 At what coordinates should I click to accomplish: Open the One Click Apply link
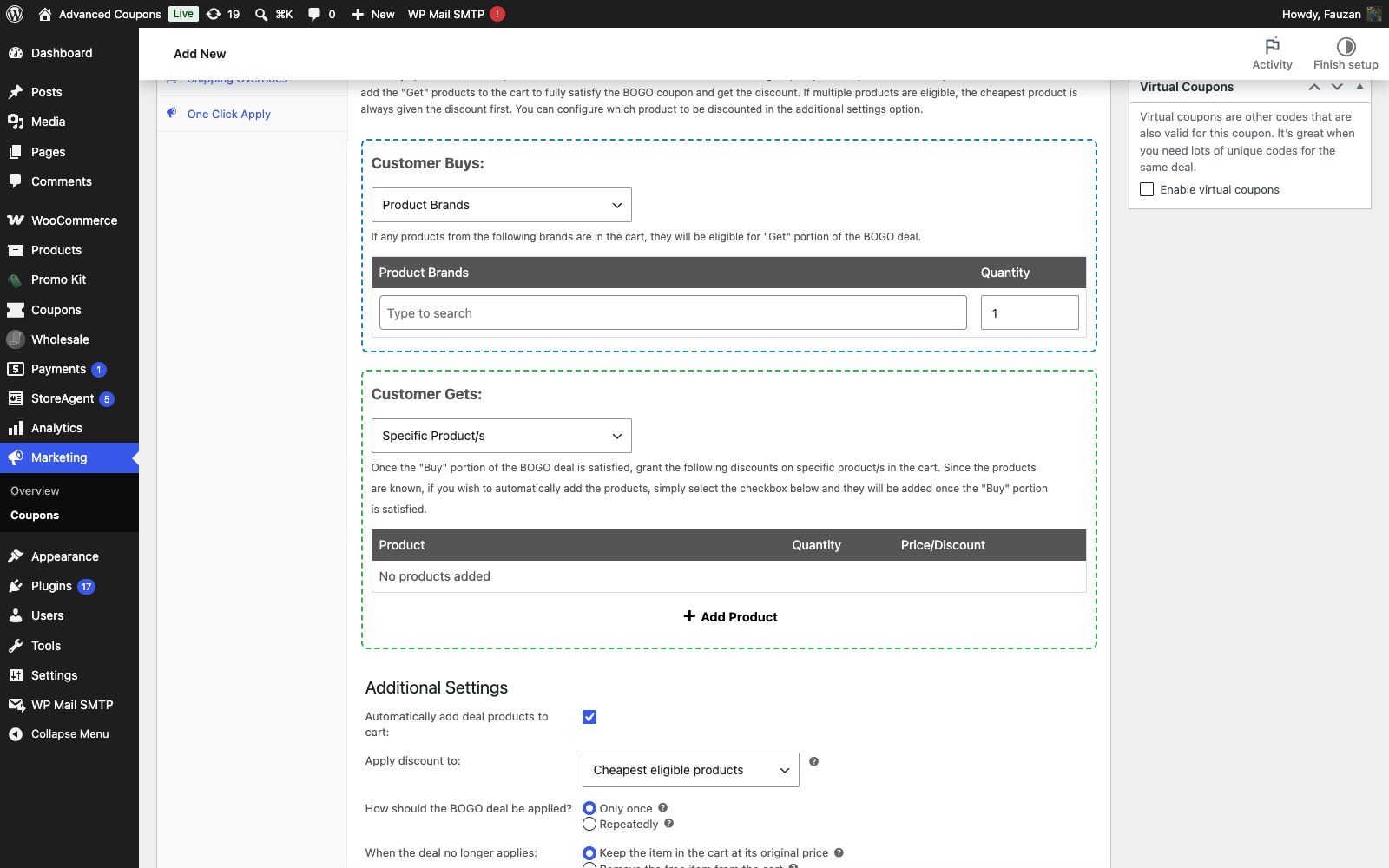coord(229,114)
